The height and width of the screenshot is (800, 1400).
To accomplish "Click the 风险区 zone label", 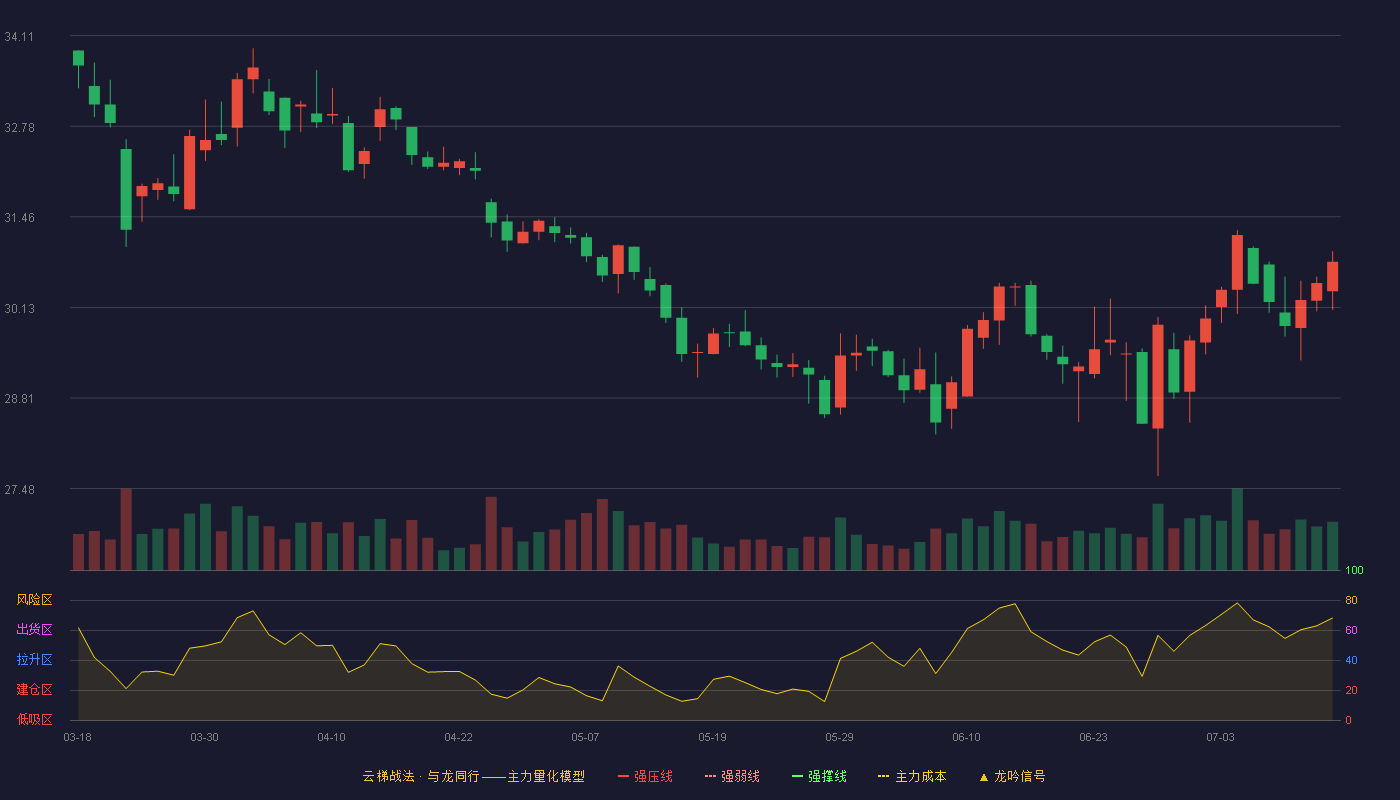I will point(34,600).
